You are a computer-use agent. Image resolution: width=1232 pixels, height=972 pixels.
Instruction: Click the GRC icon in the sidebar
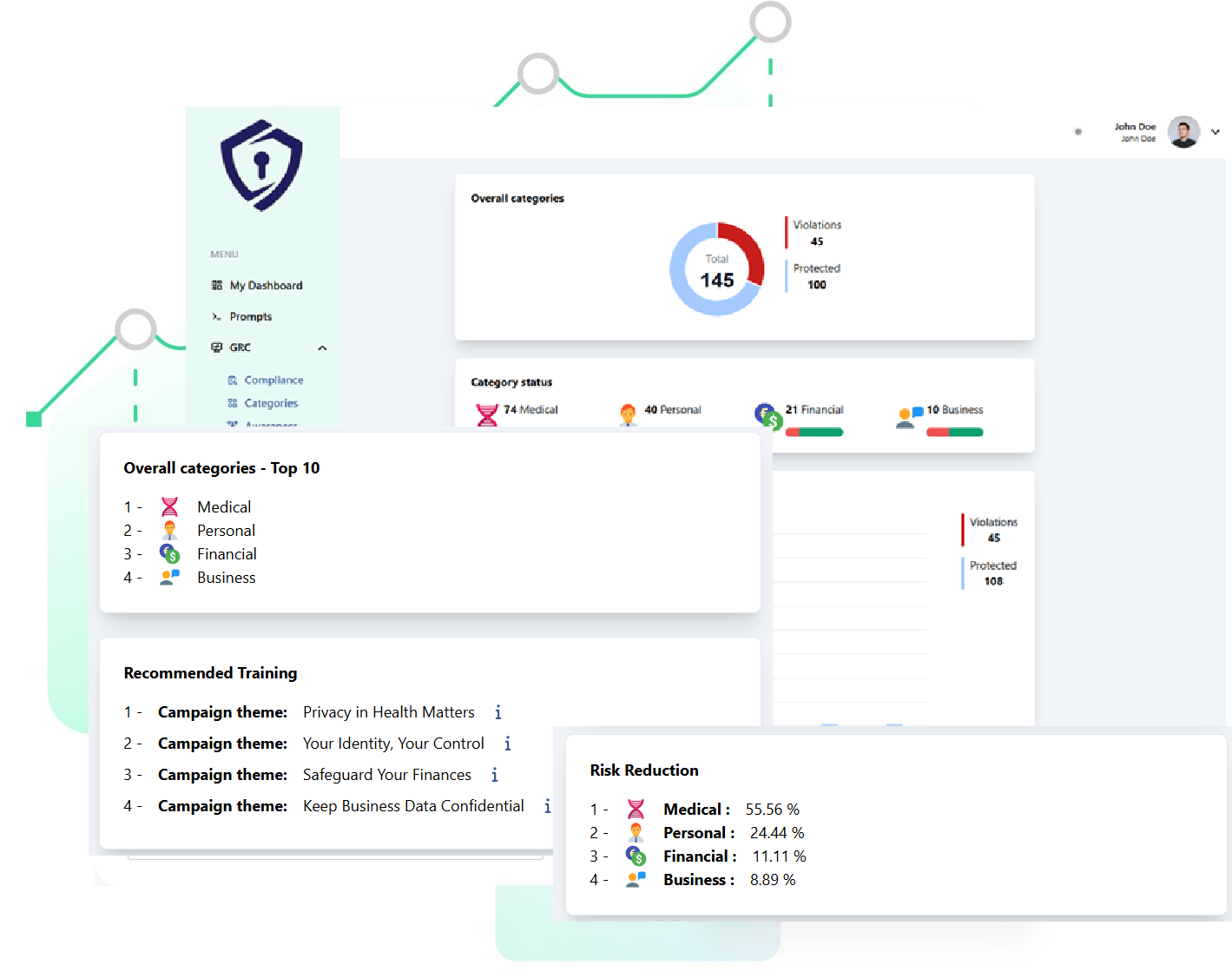(215, 347)
